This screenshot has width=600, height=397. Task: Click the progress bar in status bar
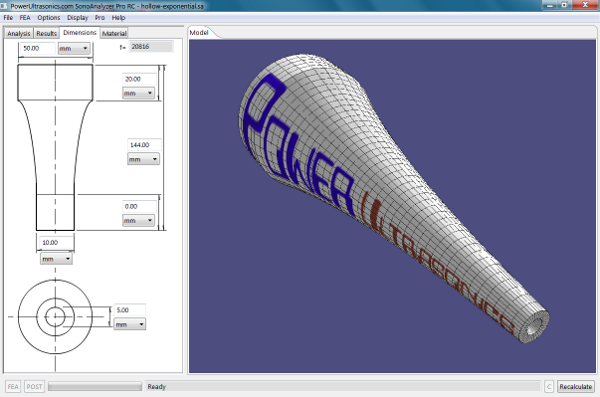95,386
